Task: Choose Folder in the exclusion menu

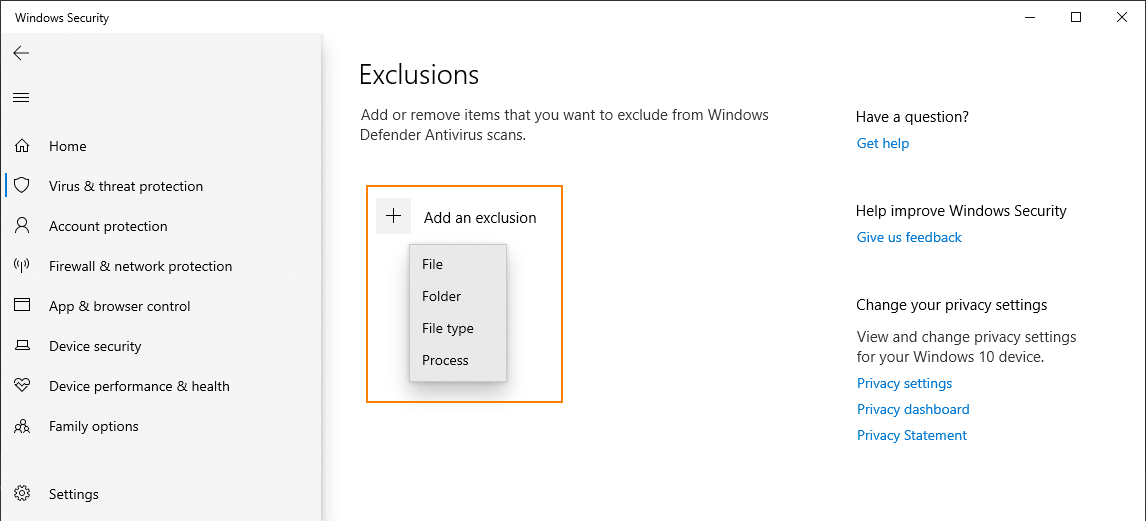Action: pos(441,296)
